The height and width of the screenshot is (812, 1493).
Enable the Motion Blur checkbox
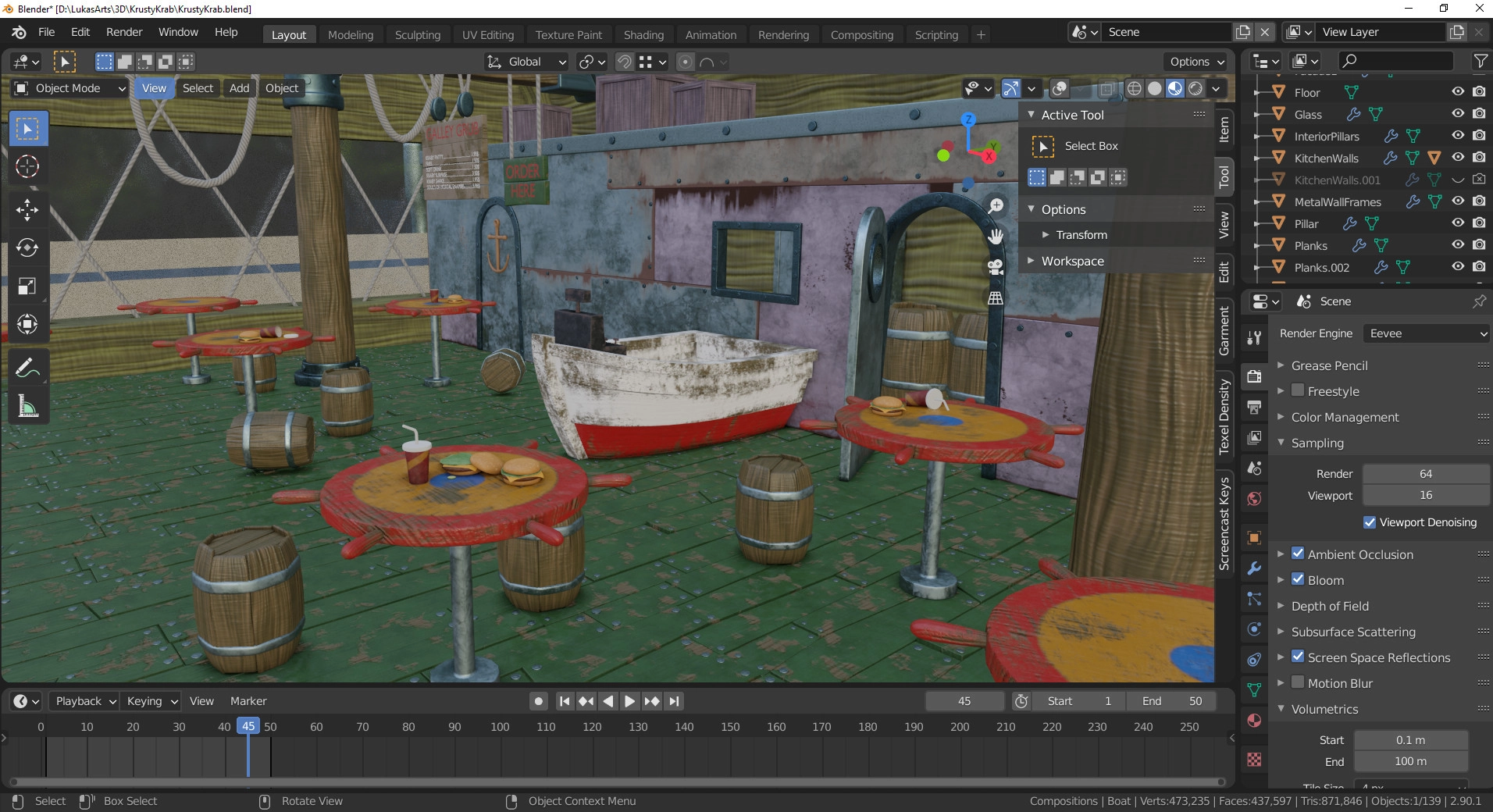1298,683
